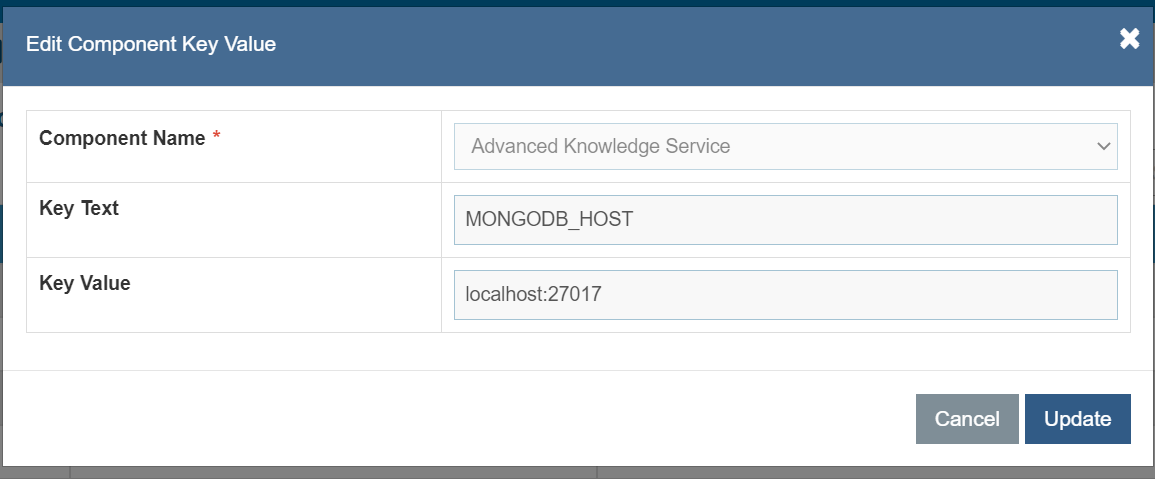Screen dimensions: 1155x479
Task: Click the 'Key Value' label
Action: [x=85, y=284]
